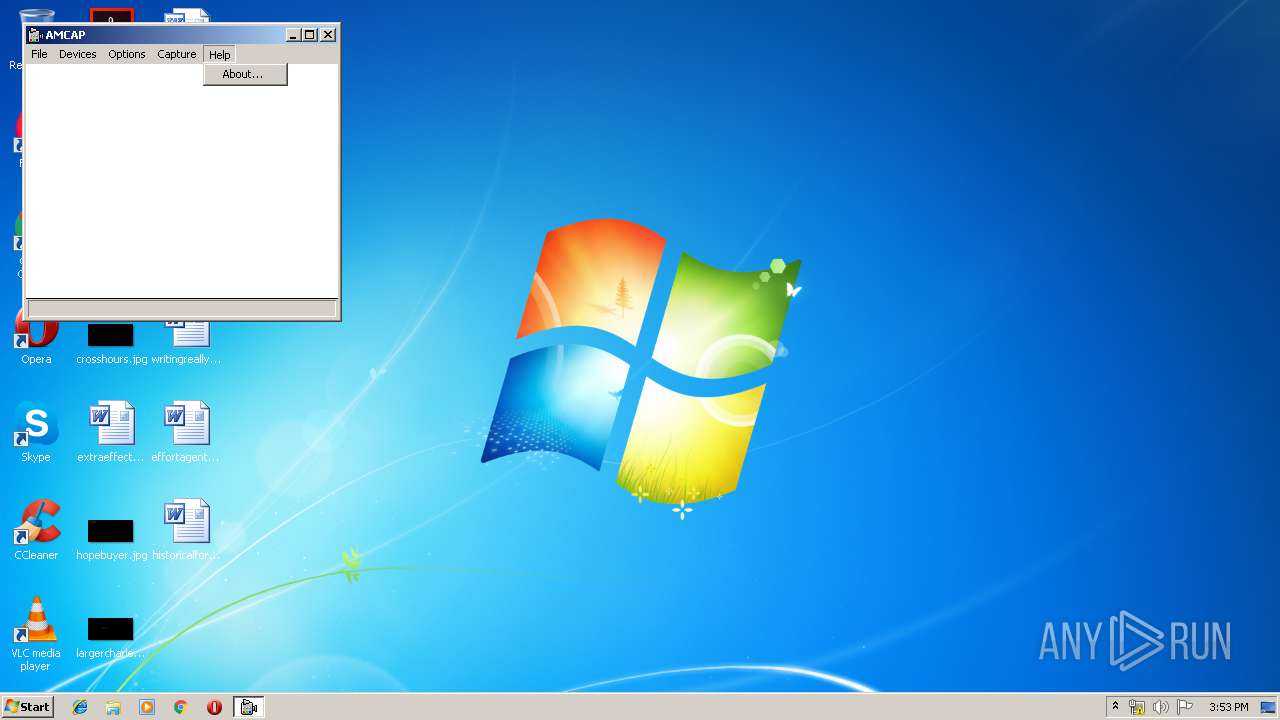
Task: Open the Start menu
Action: (x=27, y=707)
